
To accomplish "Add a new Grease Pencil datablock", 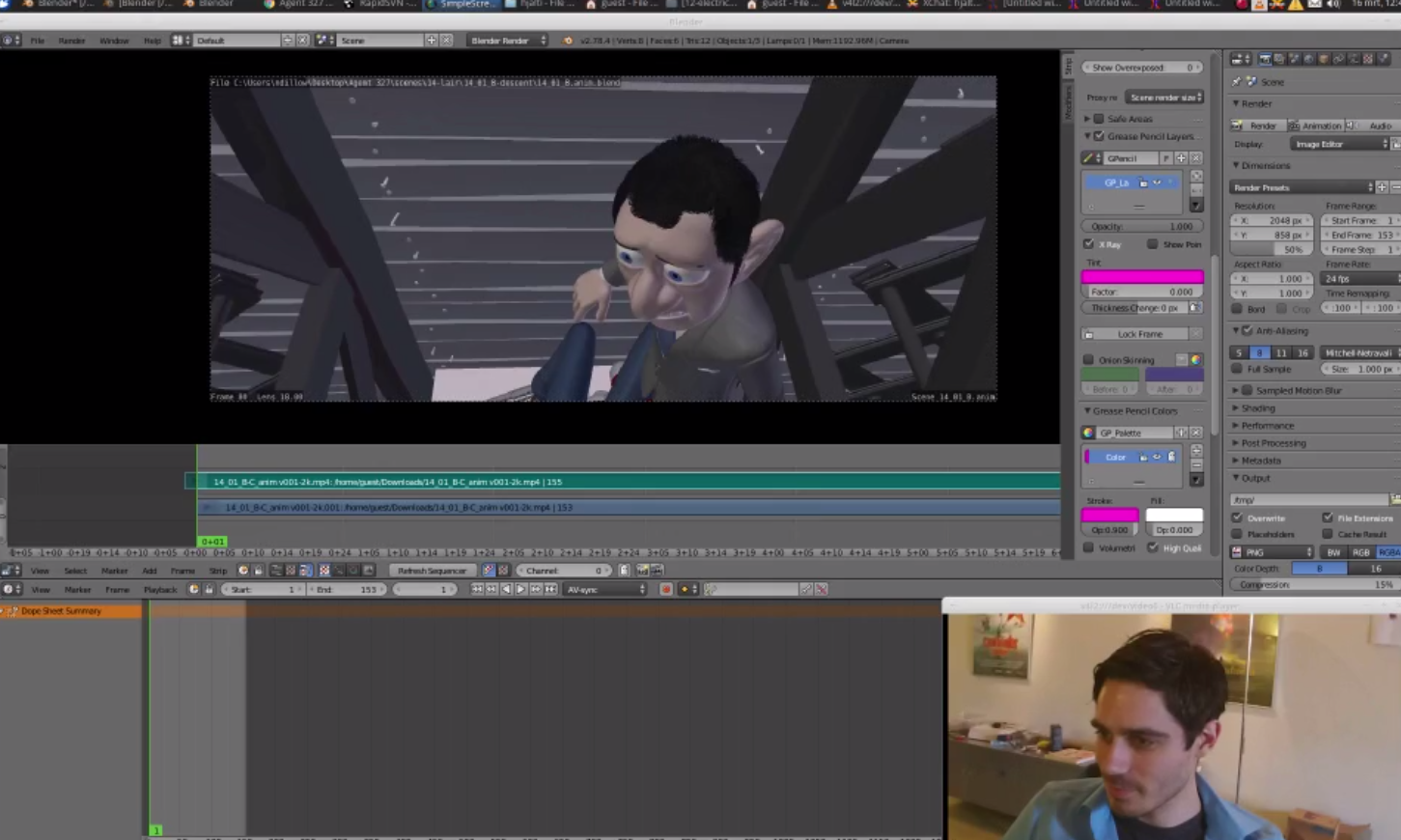I will 1181,158.
